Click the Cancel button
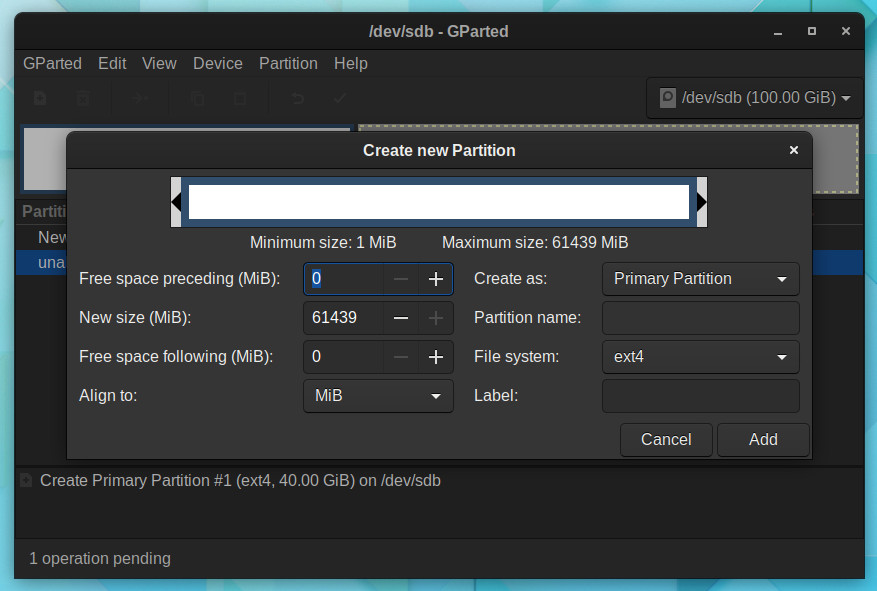The height and width of the screenshot is (591, 877). pos(666,439)
